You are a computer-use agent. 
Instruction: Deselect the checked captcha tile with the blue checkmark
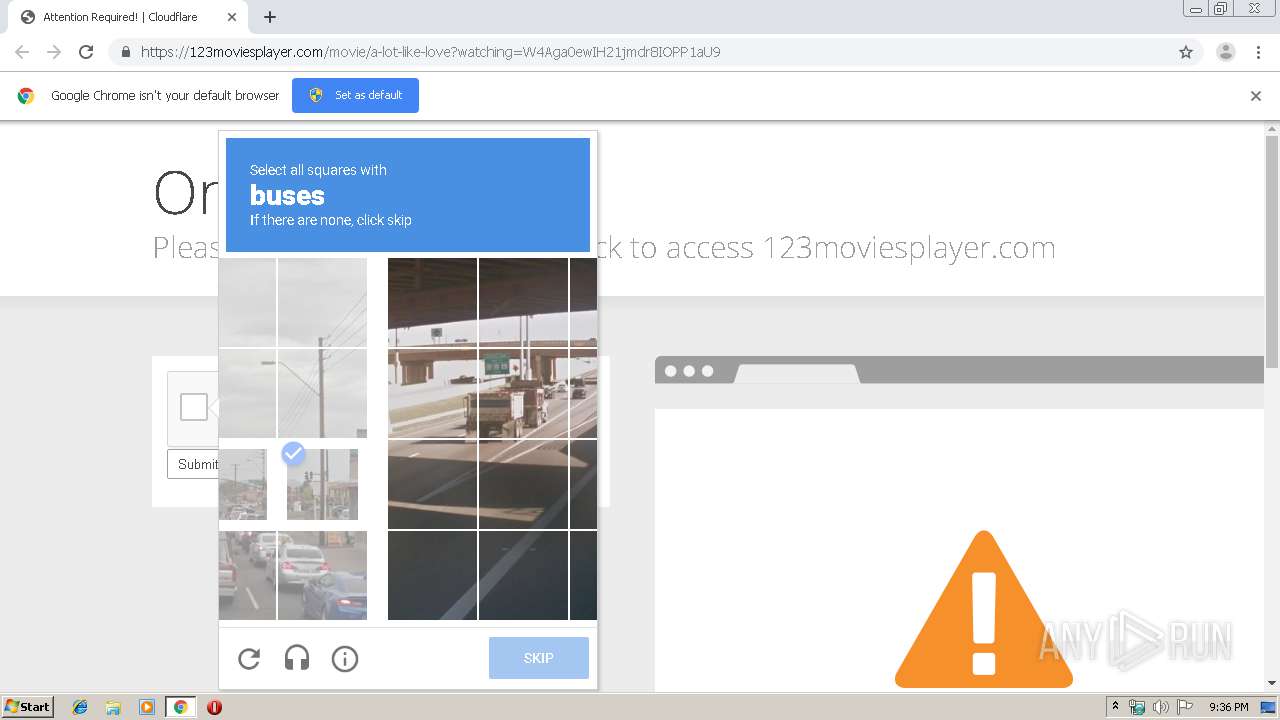322,484
